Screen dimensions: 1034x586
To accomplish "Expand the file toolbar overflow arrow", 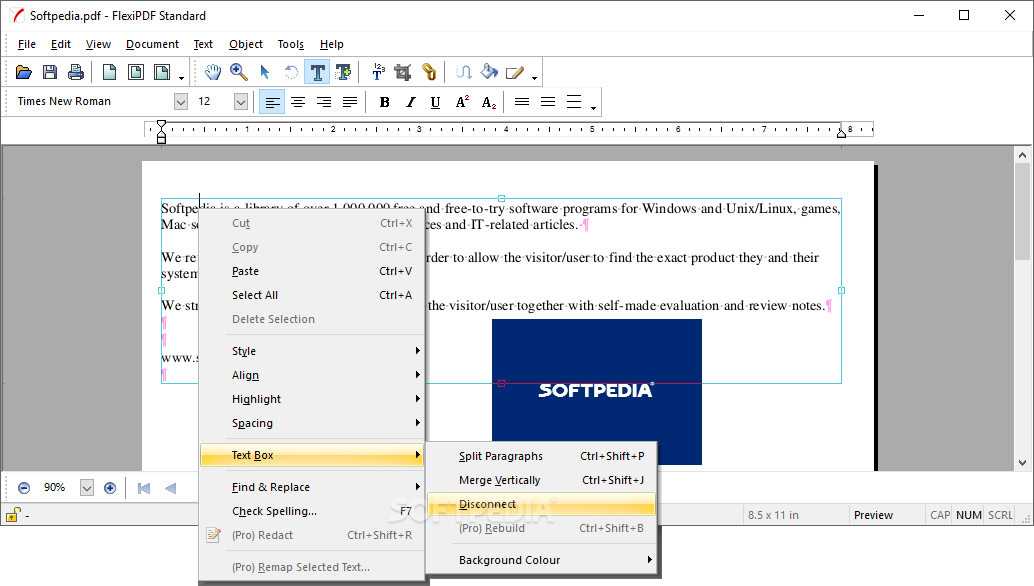I will click(x=181, y=78).
